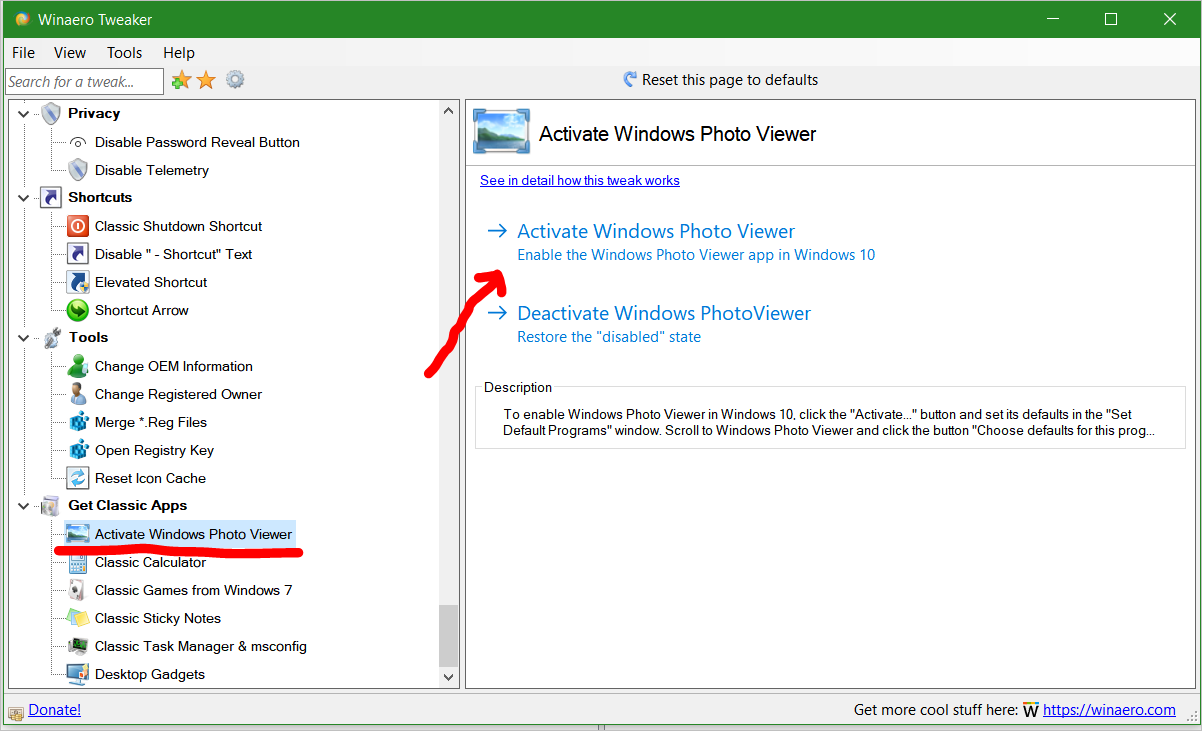Click the tree scrollbar down arrow
The image size is (1202, 731).
pyautogui.click(x=449, y=678)
